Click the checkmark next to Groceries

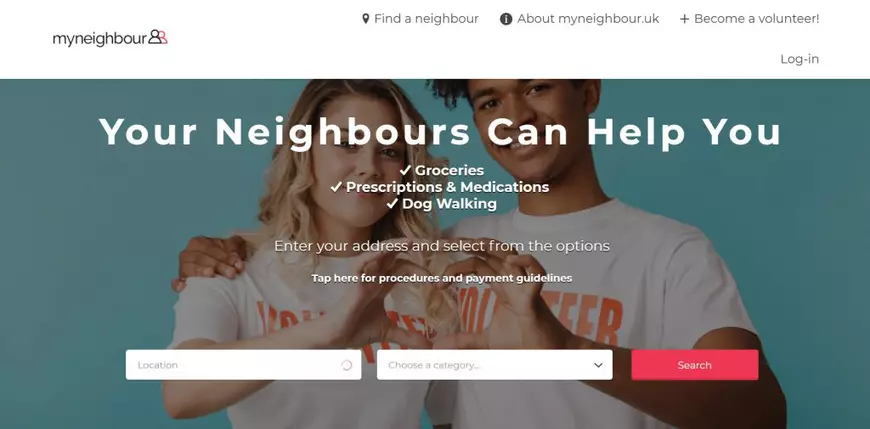point(405,170)
